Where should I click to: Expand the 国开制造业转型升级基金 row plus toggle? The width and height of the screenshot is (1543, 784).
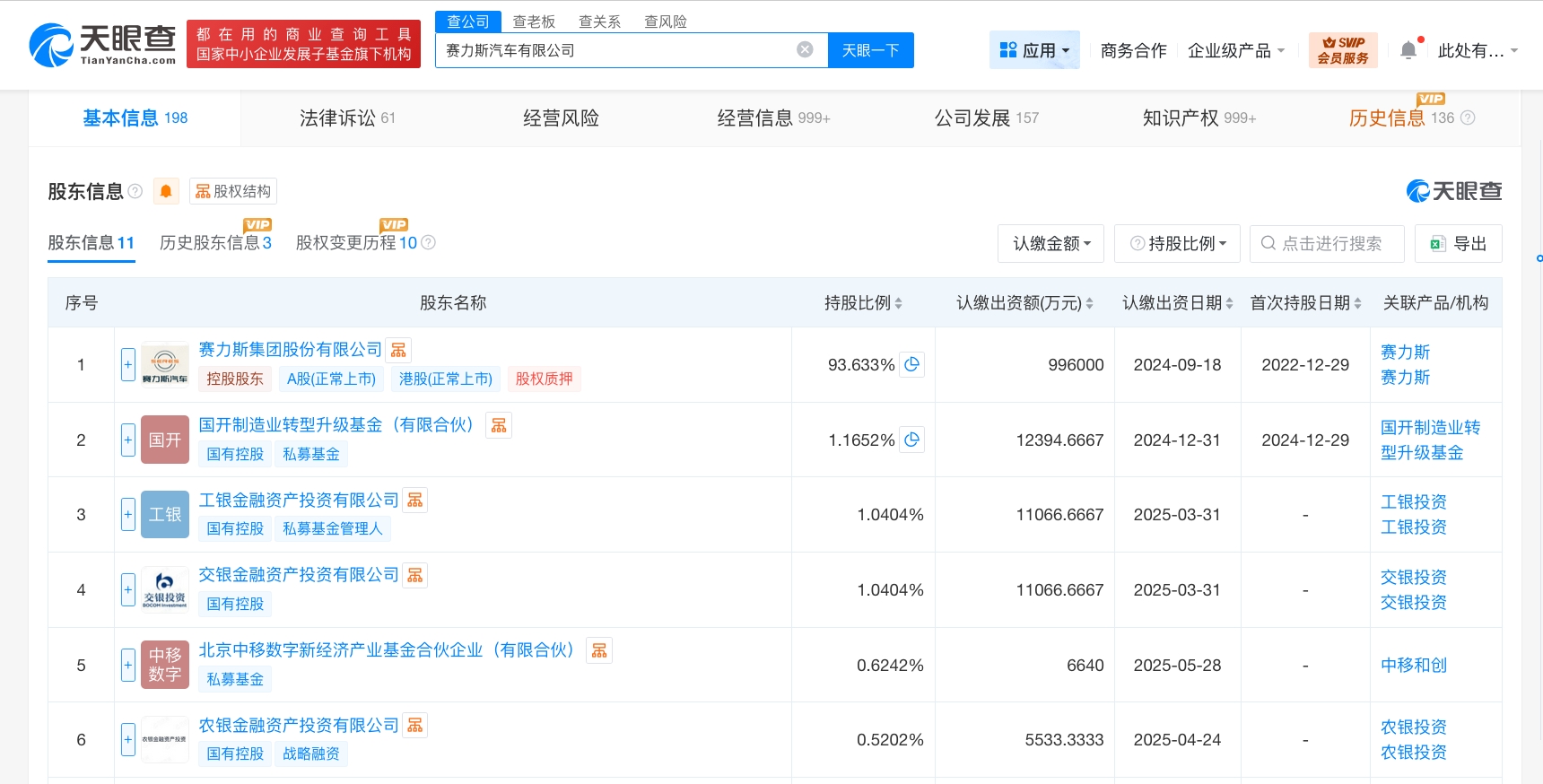(128, 440)
